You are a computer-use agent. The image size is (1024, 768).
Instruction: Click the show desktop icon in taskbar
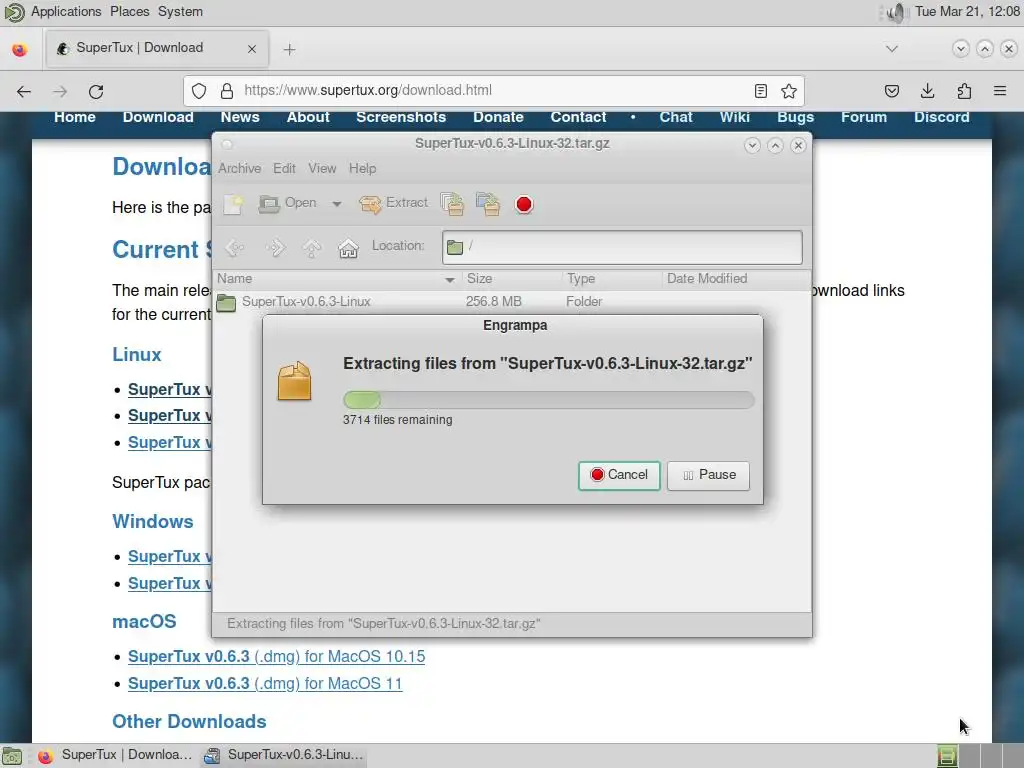tap(12, 756)
